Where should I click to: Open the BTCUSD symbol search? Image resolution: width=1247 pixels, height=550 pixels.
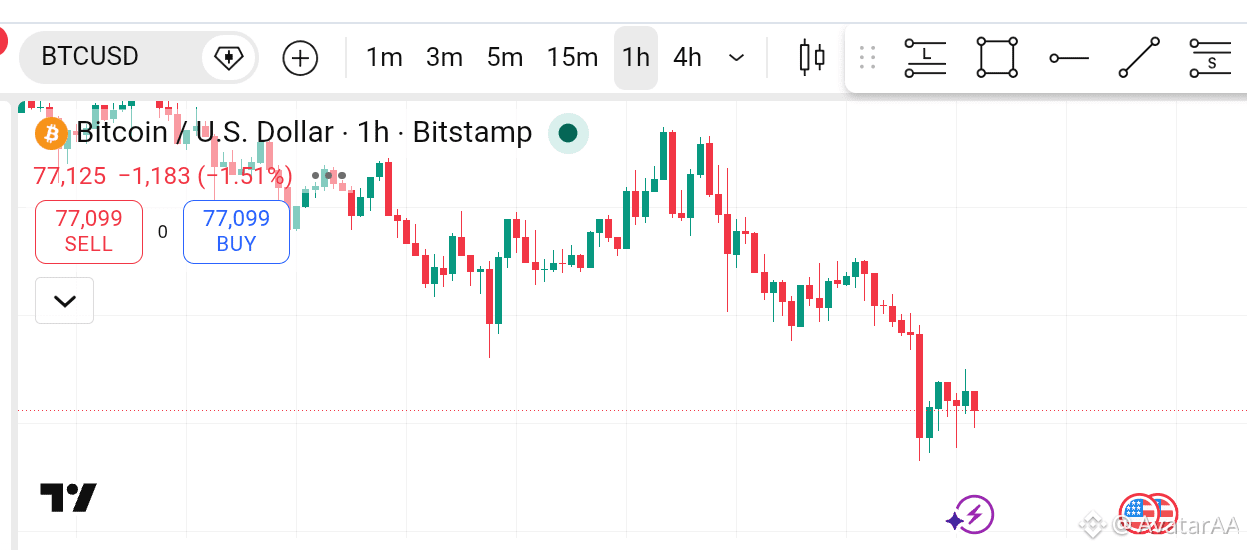[90, 57]
